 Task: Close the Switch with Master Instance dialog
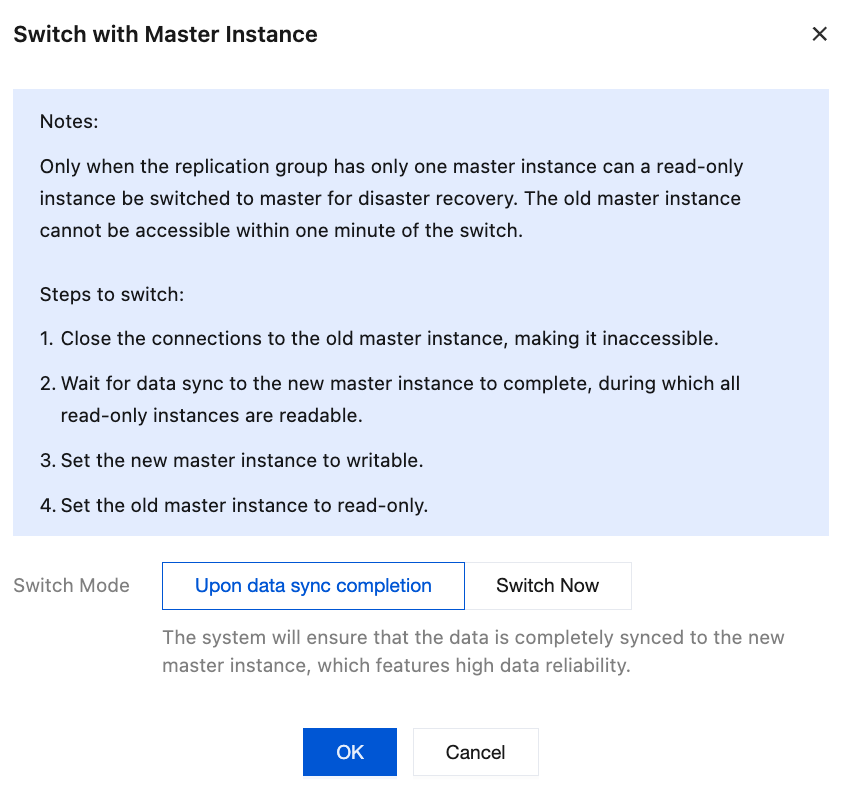819,34
